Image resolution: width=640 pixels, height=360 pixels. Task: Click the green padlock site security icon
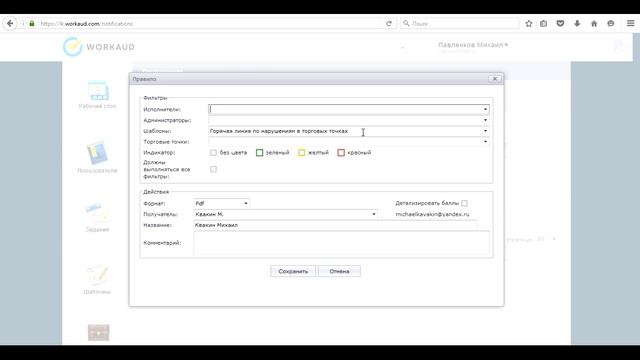click(x=32, y=24)
